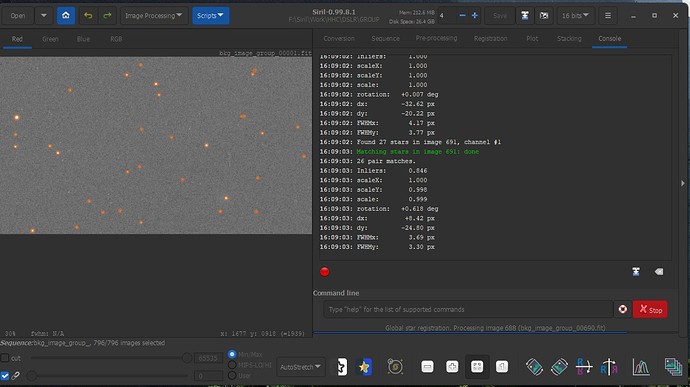Mirror the image horizontally

coord(584,366)
